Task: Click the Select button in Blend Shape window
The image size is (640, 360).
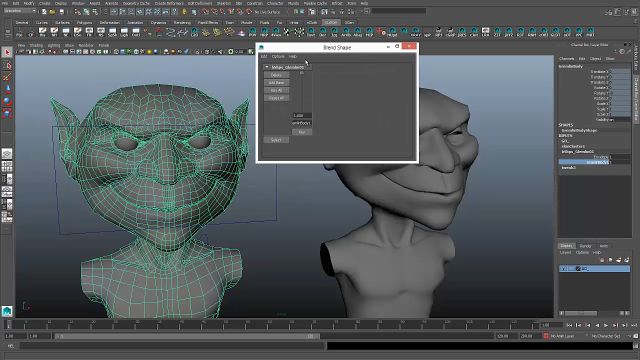Action: pyautogui.click(x=276, y=140)
